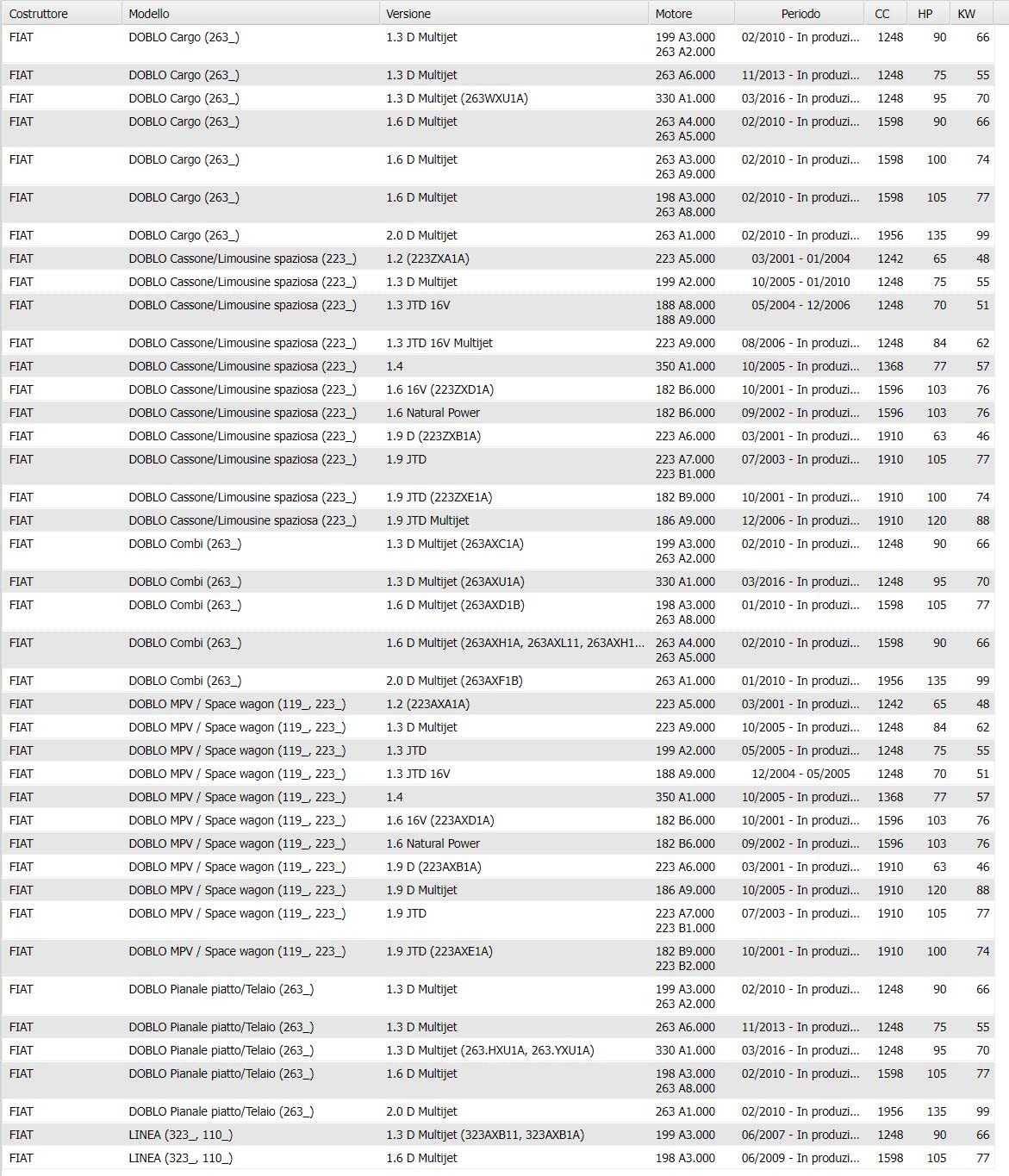The width and height of the screenshot is (1009, 1176).
Task: Select version 1.9 JTD (223AXE1A)
Action: coord(439,951)
